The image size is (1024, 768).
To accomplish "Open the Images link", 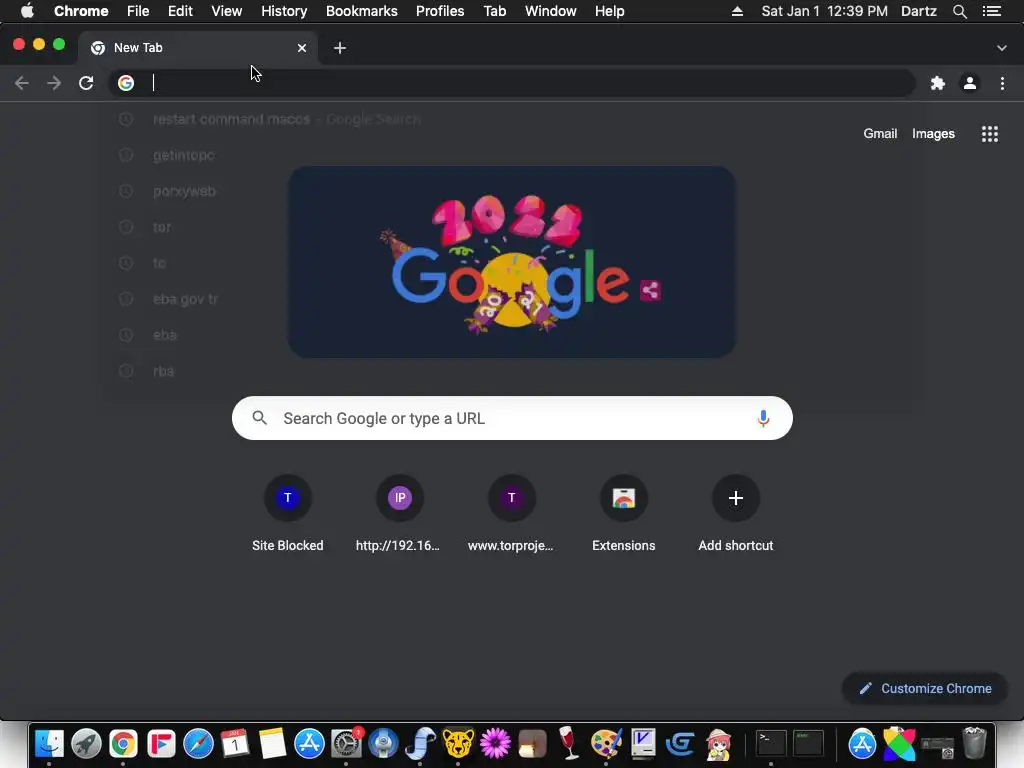I will [x=933, y=134].
